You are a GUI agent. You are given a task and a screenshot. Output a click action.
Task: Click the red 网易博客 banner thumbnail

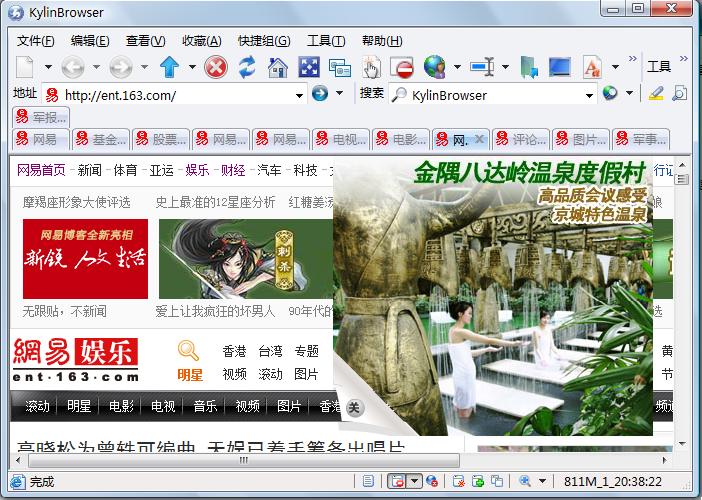click(x=86, y=259)
